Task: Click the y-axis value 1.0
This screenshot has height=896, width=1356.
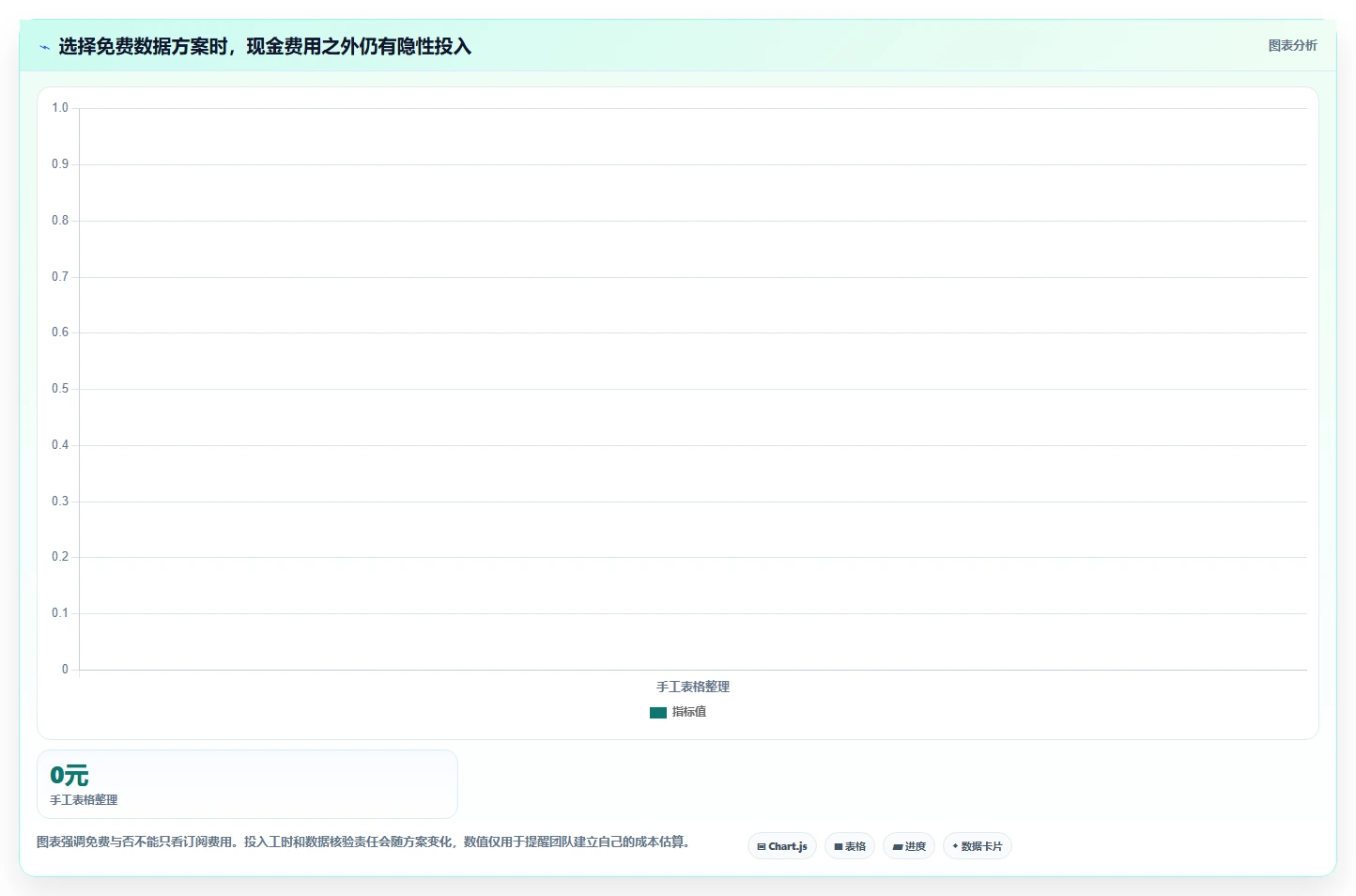Action: pyautogui.click(x=60, y=108)
